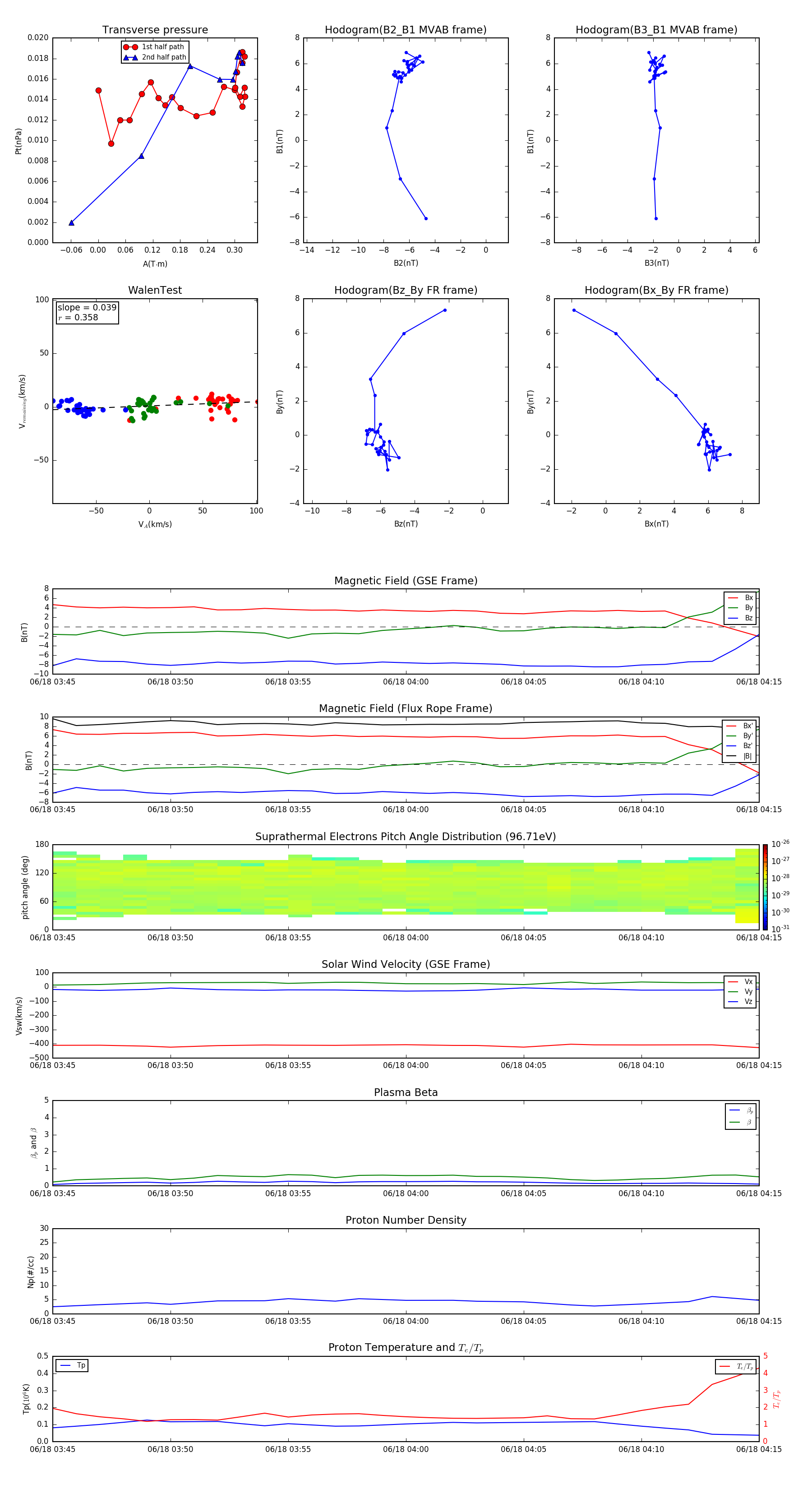The height and width of the screenshot is (1489, 812).
Task: Click the "Solar Wind Velocity (GSE Frame)" title
Action: 406,965
